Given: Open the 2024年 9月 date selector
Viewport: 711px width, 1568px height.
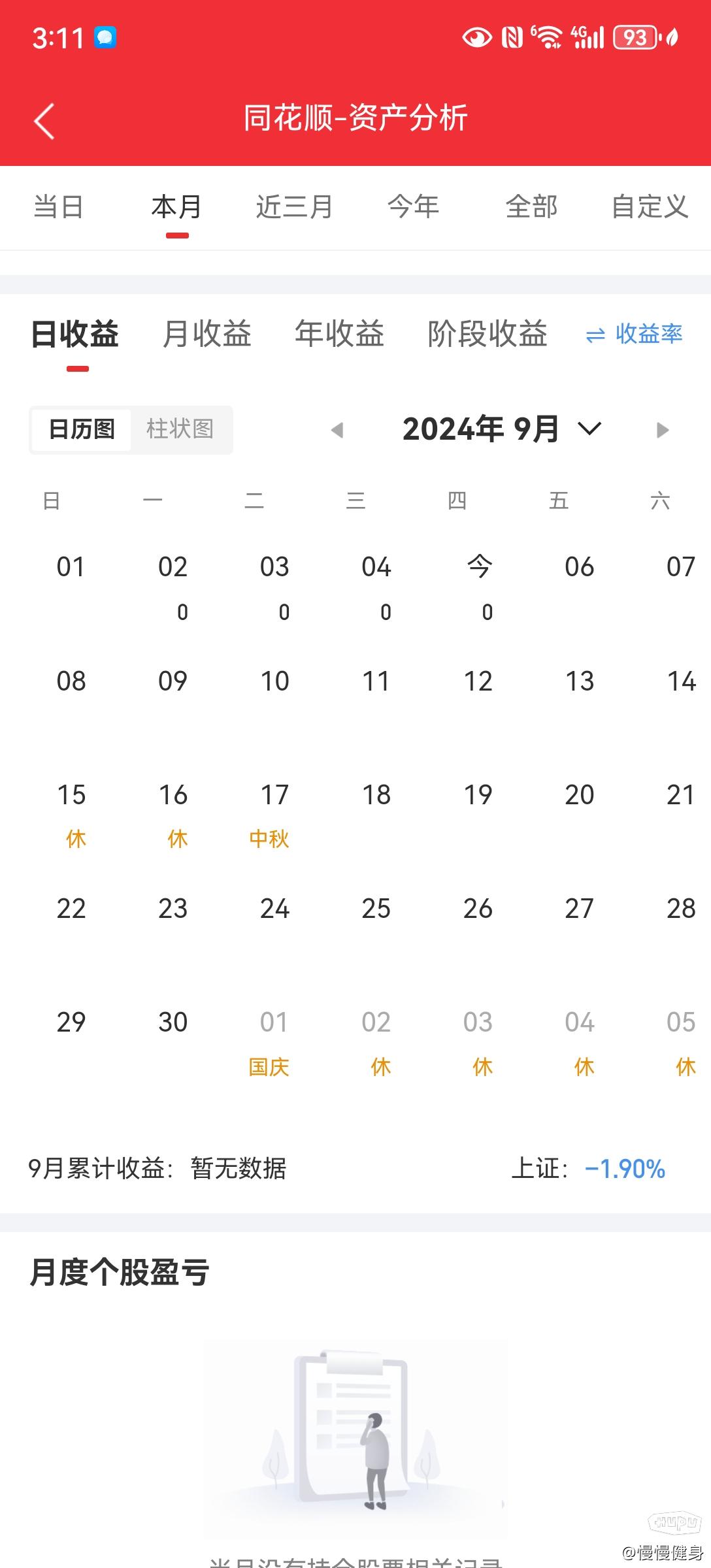Looking at the screenshot, I should 480,429.
